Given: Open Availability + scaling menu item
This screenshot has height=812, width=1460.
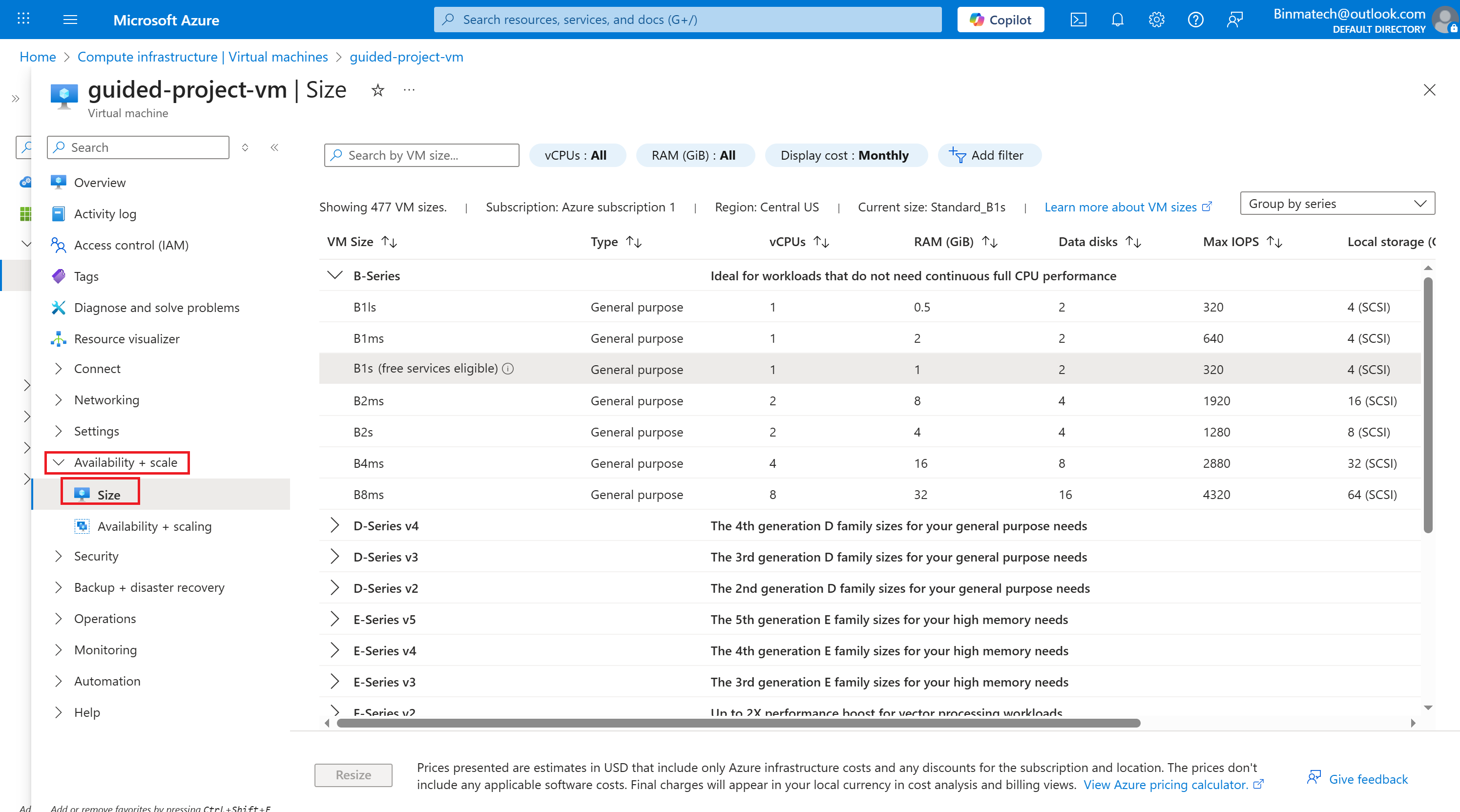Looking at the screenshot, I should click(154, 526).
